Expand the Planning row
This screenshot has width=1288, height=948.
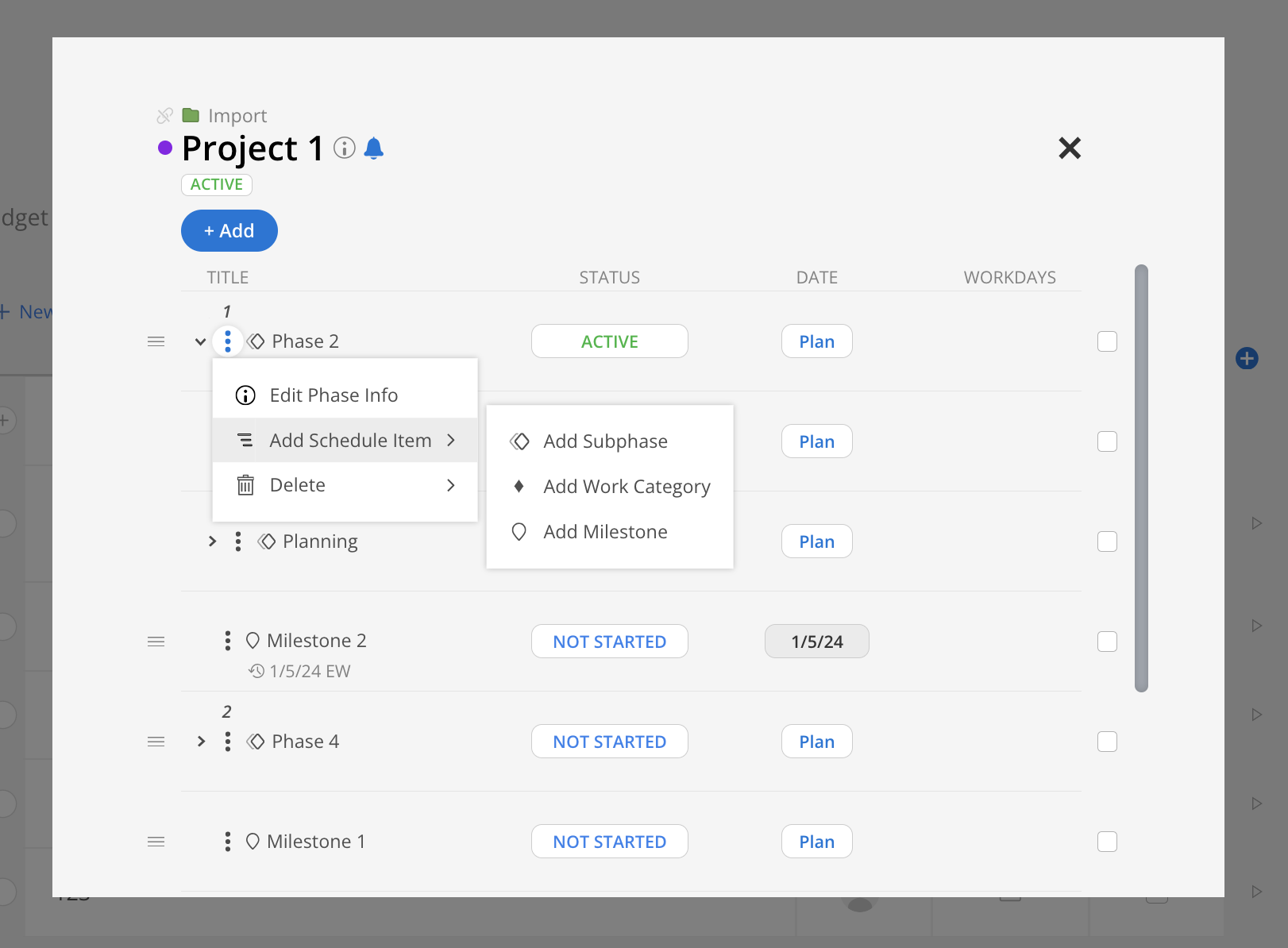click(x=211, y=541)
